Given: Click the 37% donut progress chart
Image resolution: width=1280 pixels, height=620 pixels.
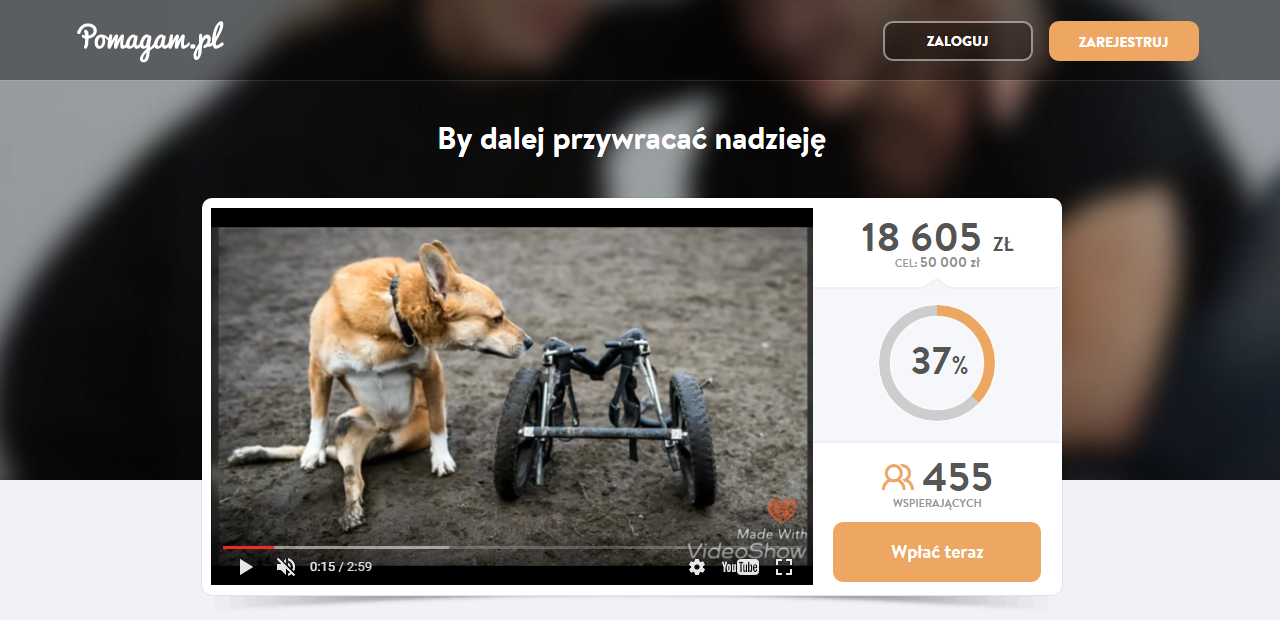Looking at the screenshot, I should point(937,363).
